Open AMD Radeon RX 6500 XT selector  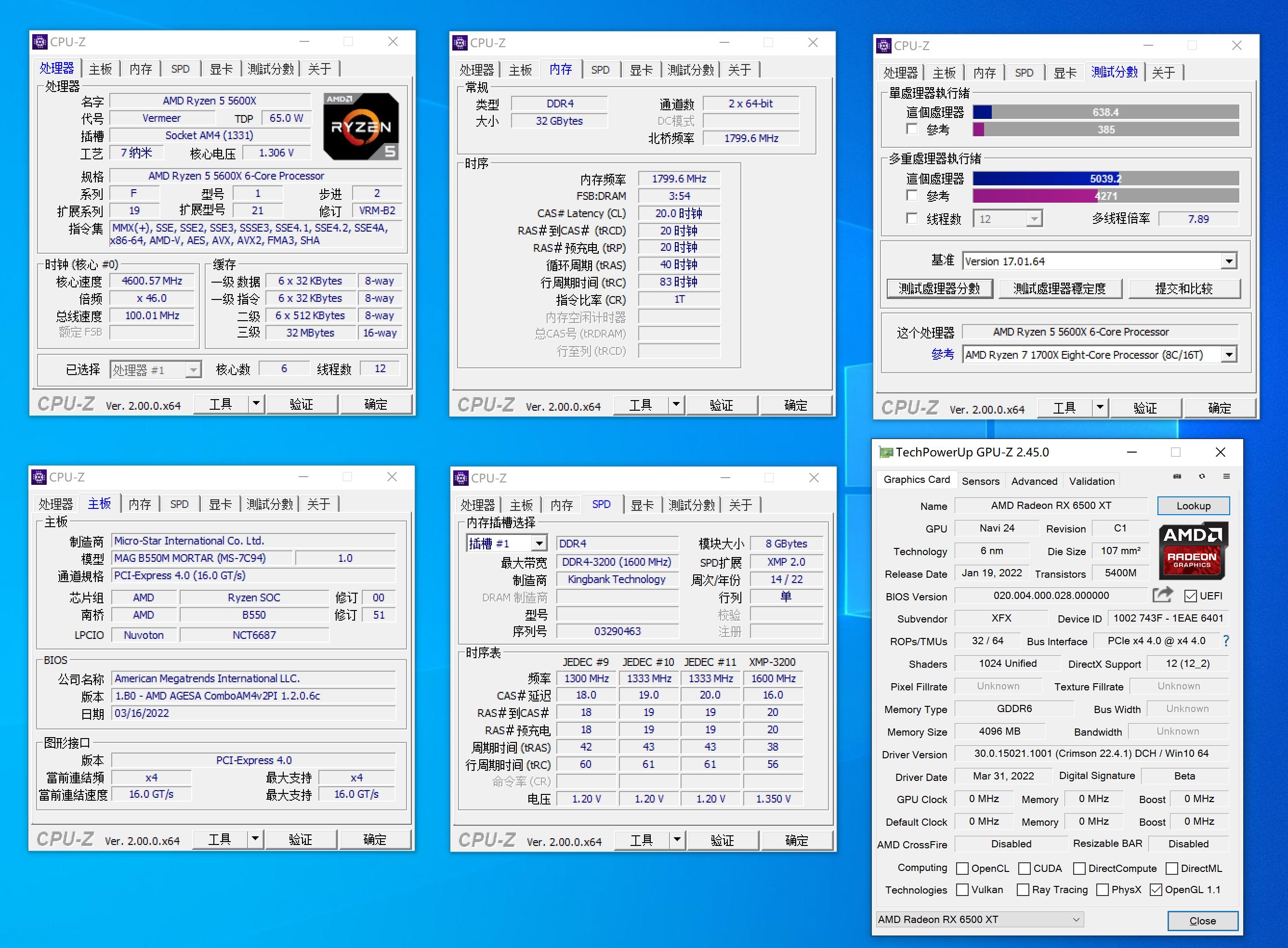979,919
